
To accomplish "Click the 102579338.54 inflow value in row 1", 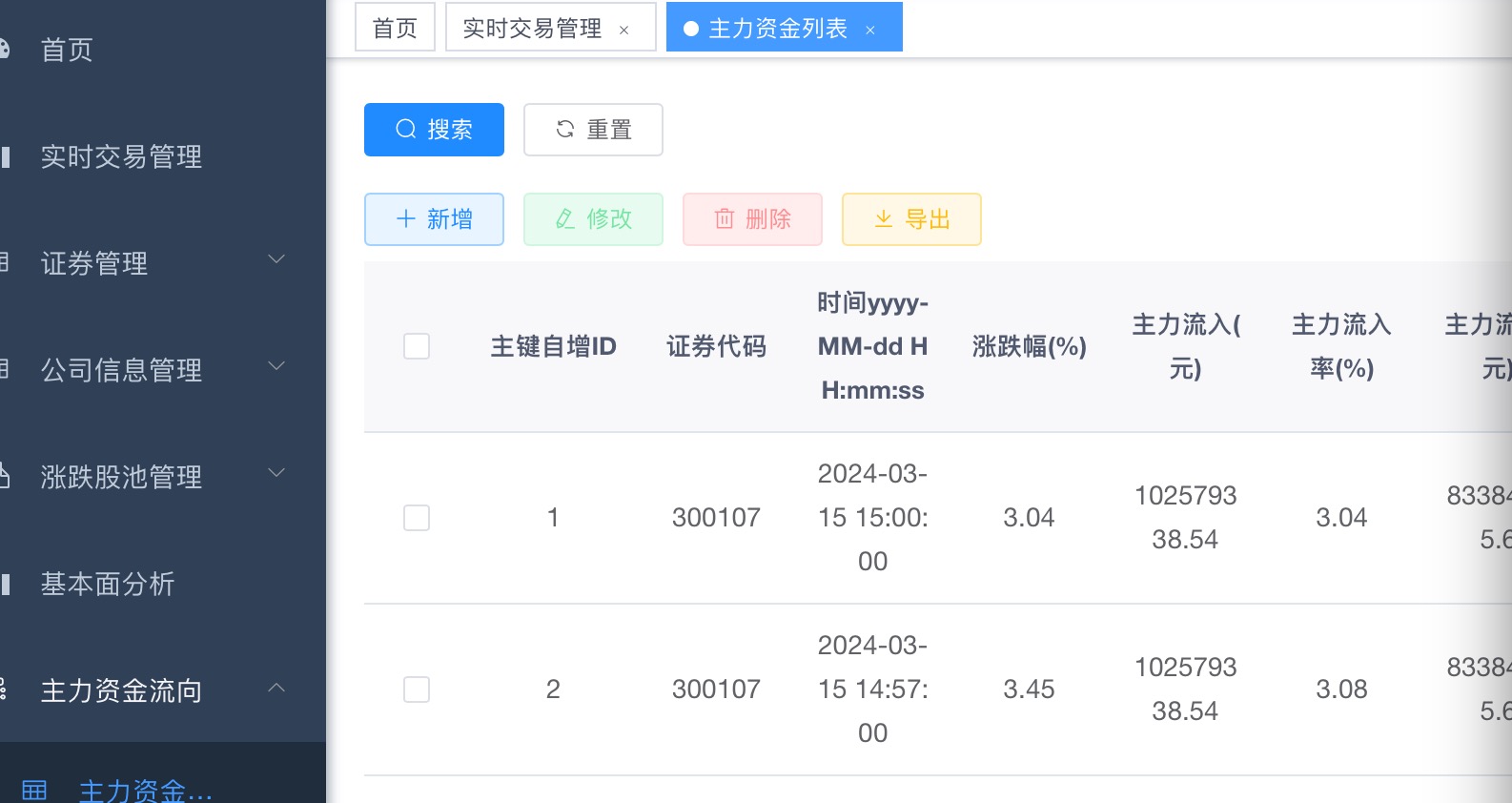I will pyautogui.click(x=1185, y=518).
